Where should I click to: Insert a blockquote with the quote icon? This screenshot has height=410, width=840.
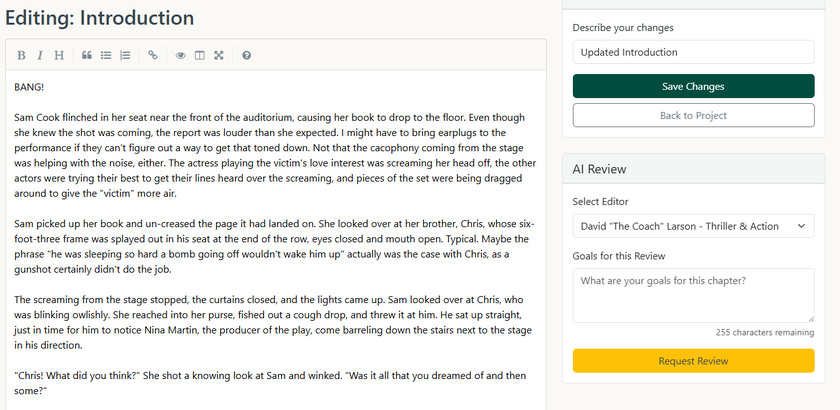(x=87, y=55)
